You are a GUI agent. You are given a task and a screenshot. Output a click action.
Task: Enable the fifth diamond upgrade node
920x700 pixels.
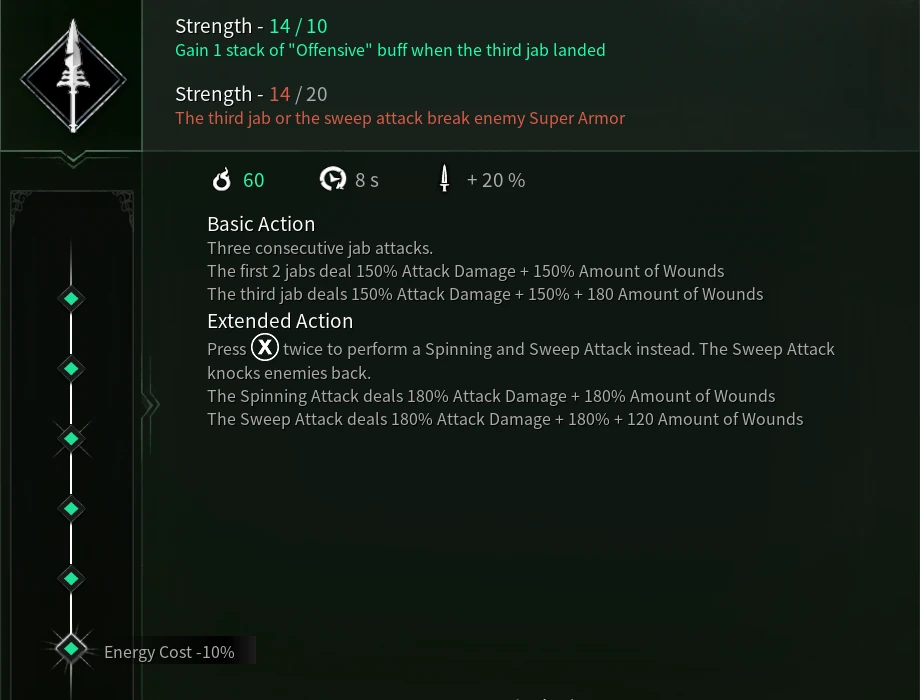[x=71, y=578]
